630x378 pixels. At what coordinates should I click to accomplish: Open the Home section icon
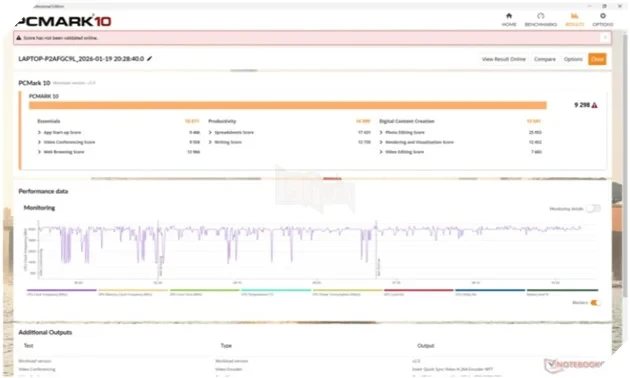509,16
